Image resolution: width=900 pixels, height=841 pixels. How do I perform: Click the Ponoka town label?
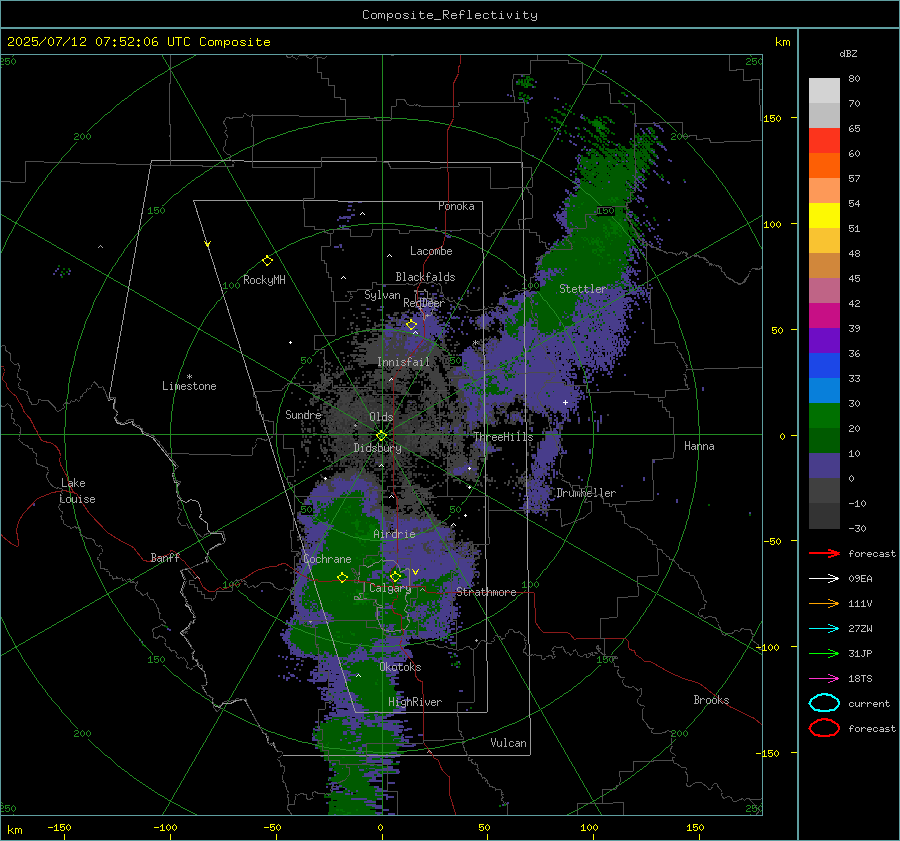(x=456, y=206)
